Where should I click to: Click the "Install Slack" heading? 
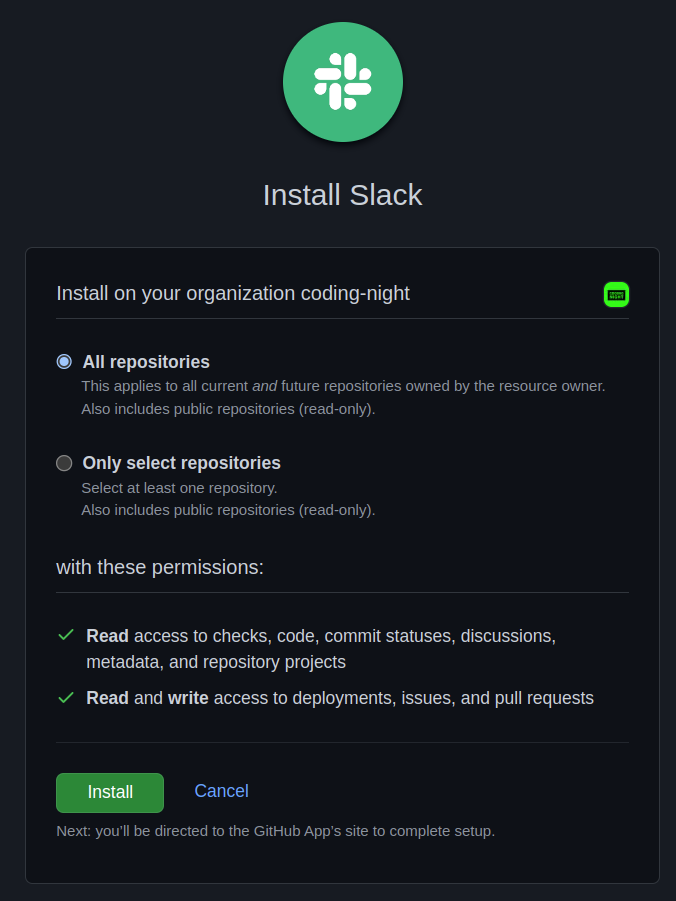click(342, 195)
